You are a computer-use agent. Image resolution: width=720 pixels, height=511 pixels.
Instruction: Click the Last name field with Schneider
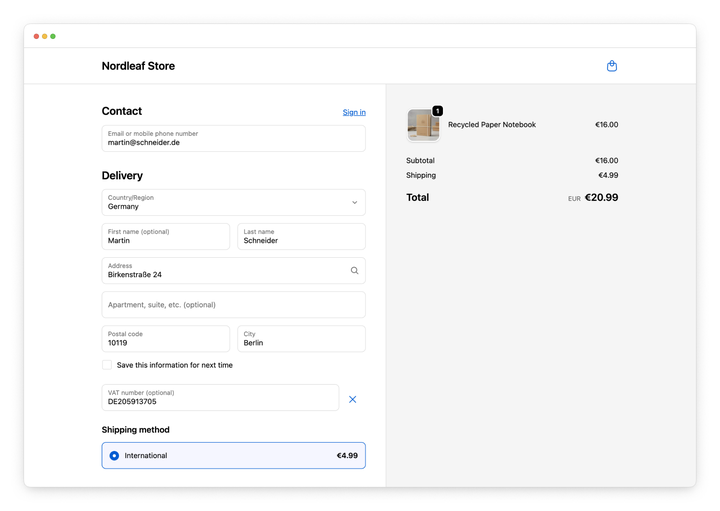(301, 236)
